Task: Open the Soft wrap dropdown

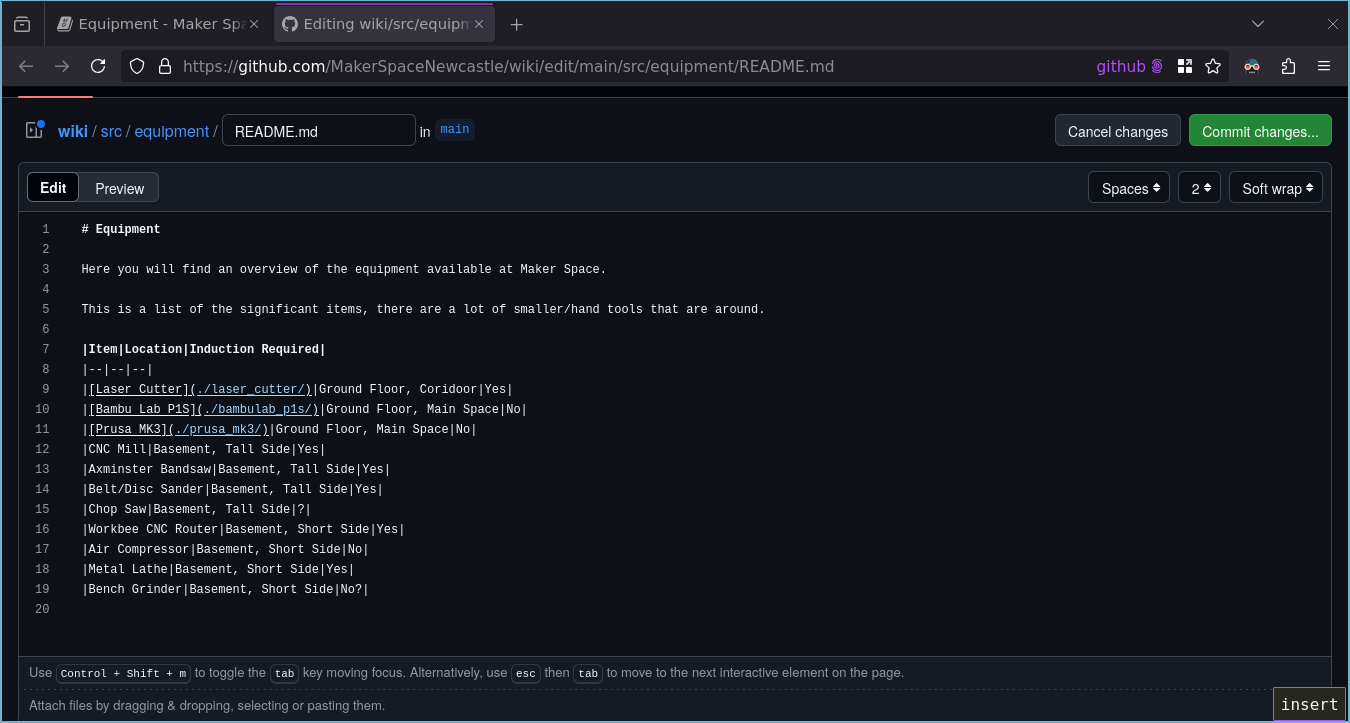Action: 1276,187
